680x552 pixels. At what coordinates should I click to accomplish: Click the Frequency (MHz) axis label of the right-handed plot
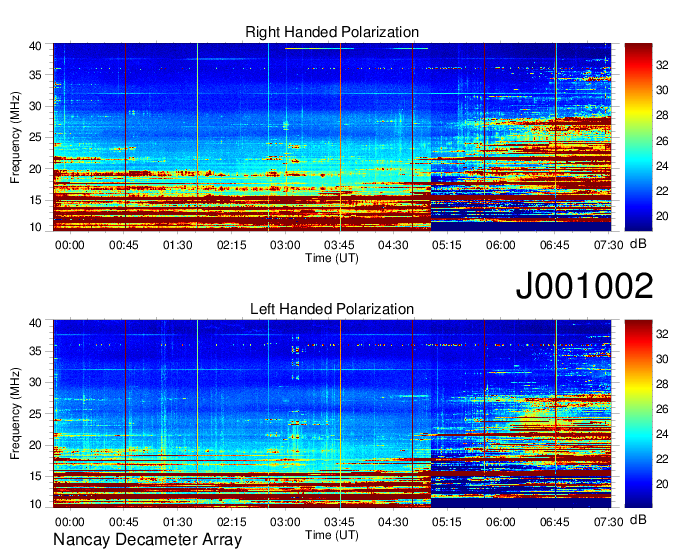coord(15,137)
